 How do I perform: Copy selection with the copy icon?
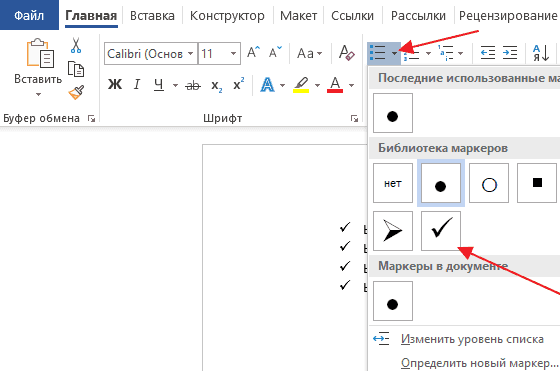[76, 69]
